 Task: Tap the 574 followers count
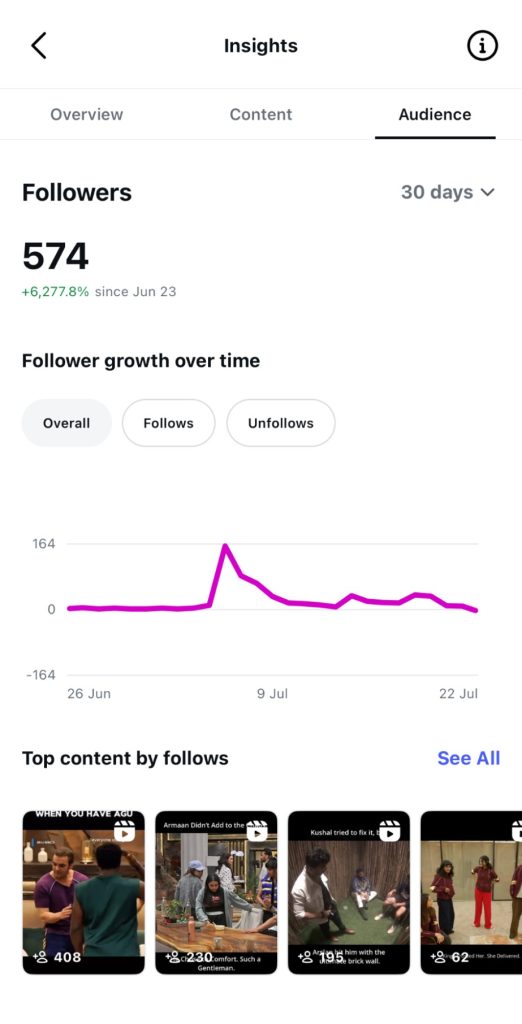pos(56,255)
